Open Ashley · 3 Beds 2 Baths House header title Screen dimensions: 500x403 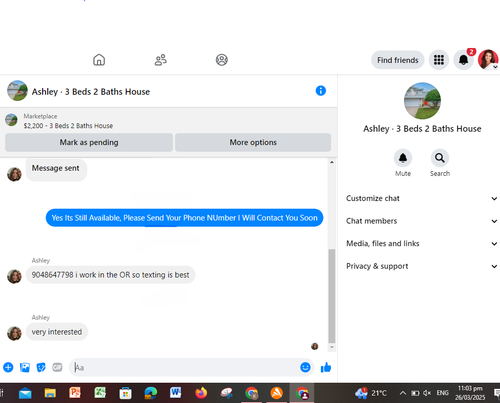pos(91,92)
